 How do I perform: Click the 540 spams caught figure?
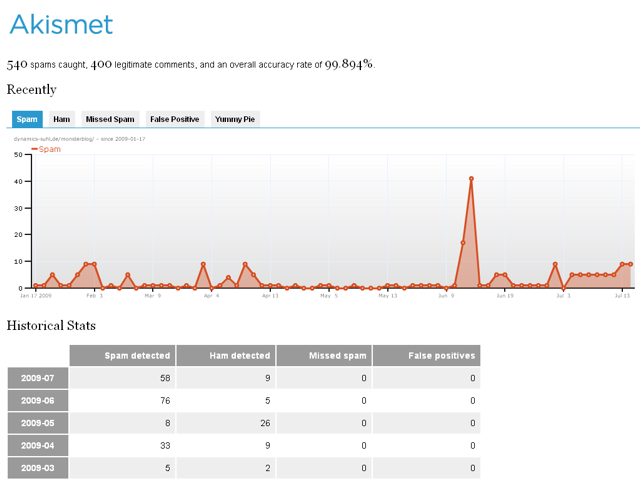(17, 64)
